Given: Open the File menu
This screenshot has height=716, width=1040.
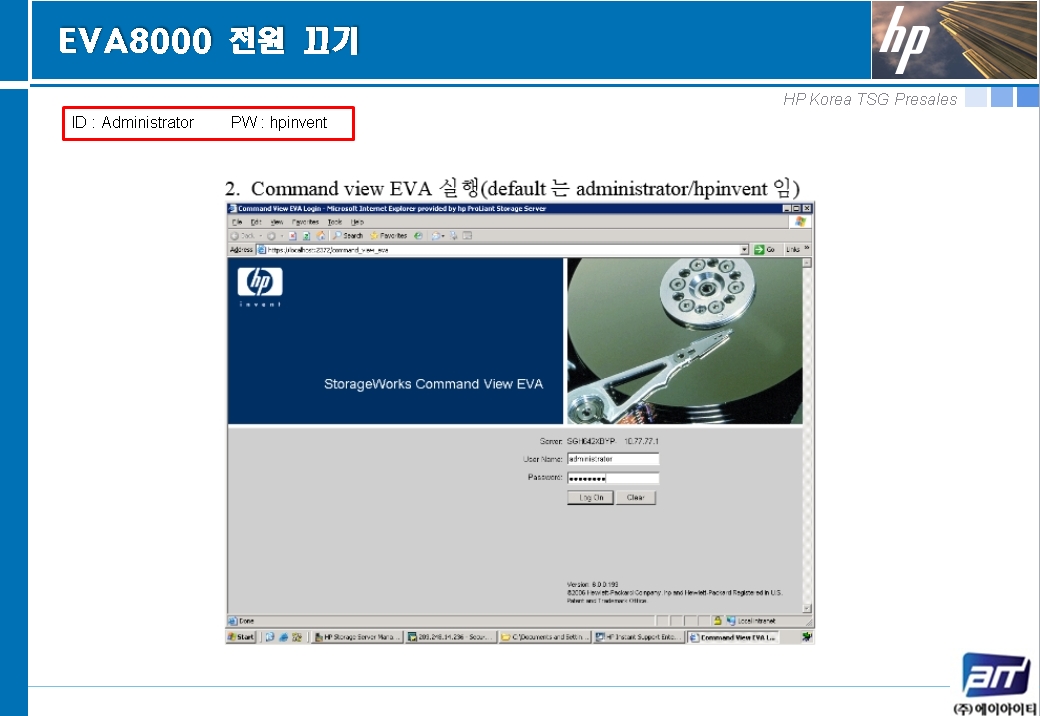Looking at the screenshot, I should (x=237, y=222).
